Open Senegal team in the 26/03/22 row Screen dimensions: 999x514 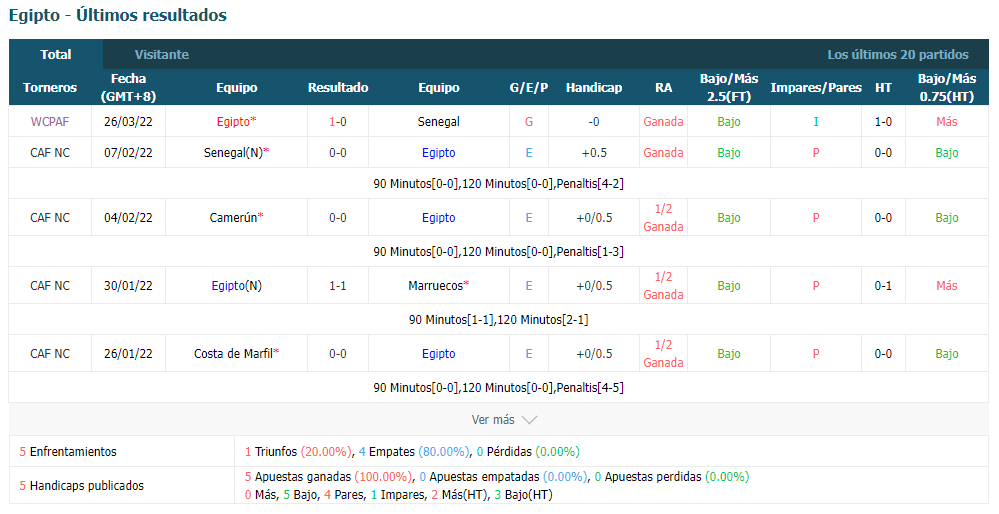(438, 121)
